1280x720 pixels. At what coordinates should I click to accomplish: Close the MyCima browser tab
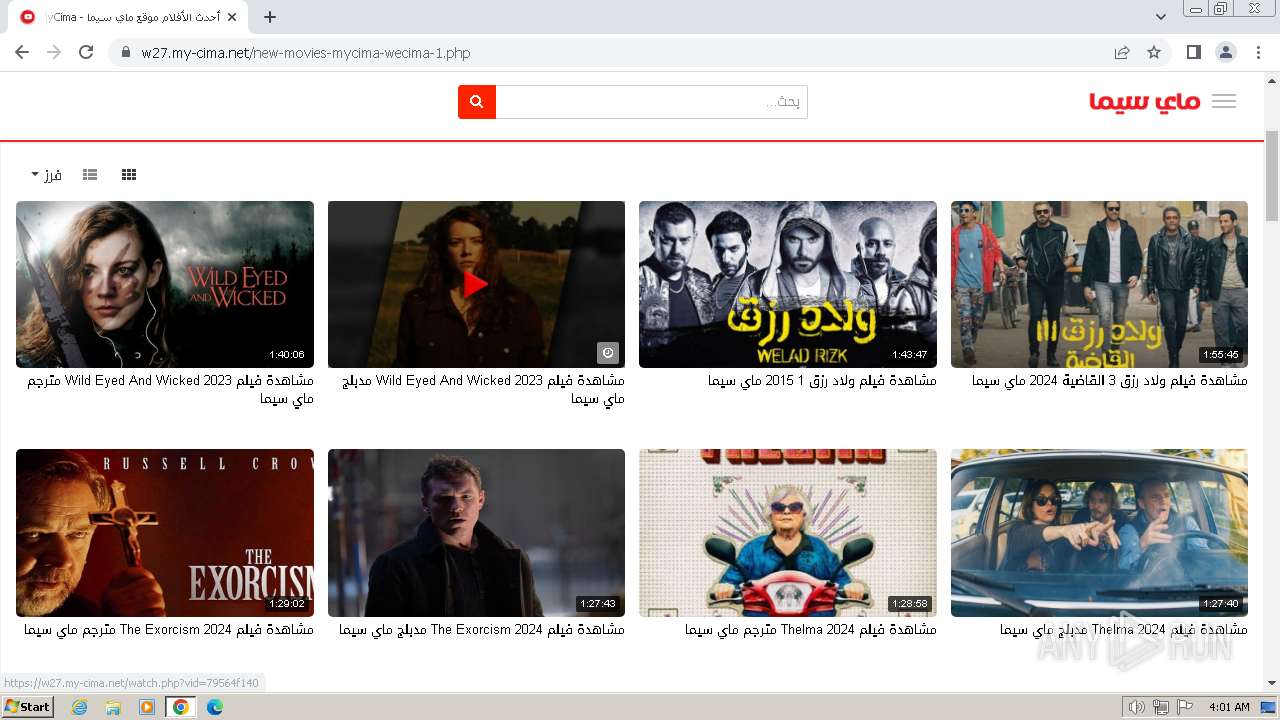pos(232,17)
